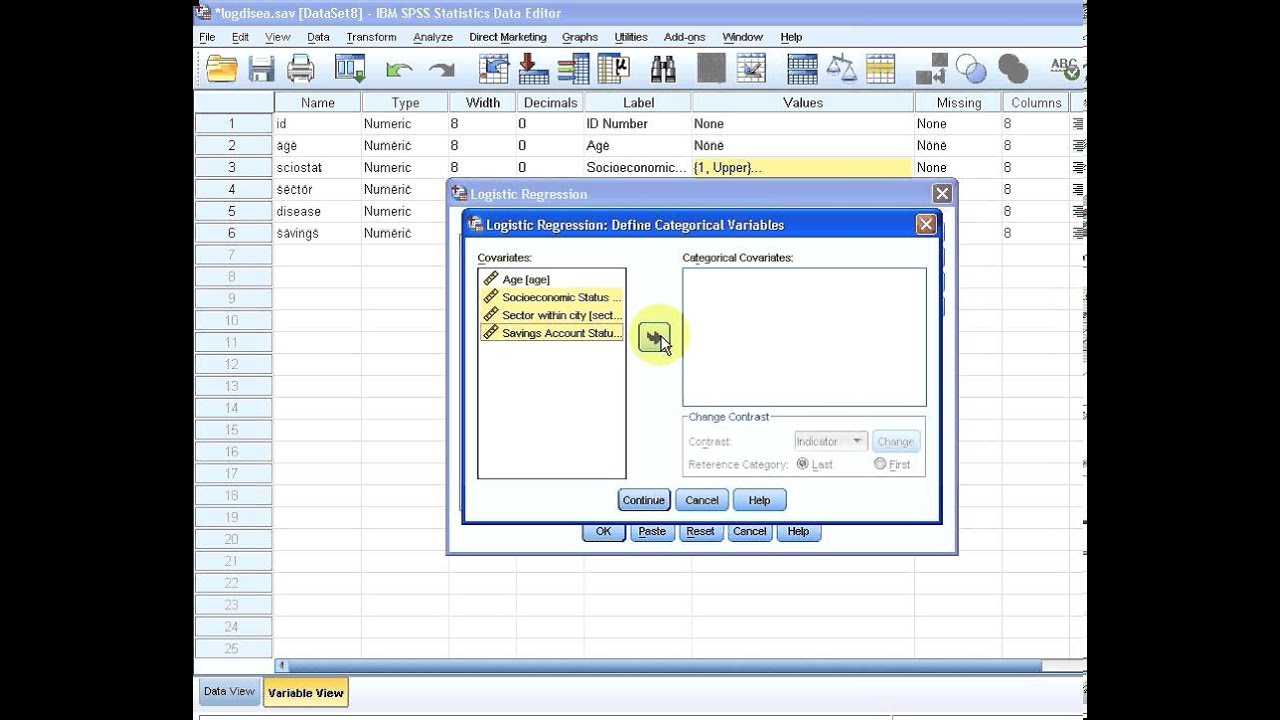1280x720 pixels.
Task: Open the Contrast Indicator dropdown
Action: pos(830,441)
